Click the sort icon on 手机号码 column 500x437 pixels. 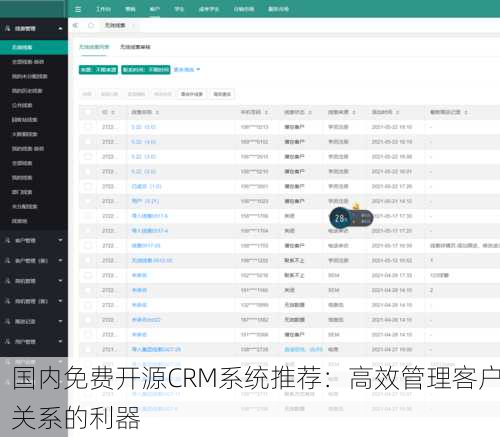point(266,112)
